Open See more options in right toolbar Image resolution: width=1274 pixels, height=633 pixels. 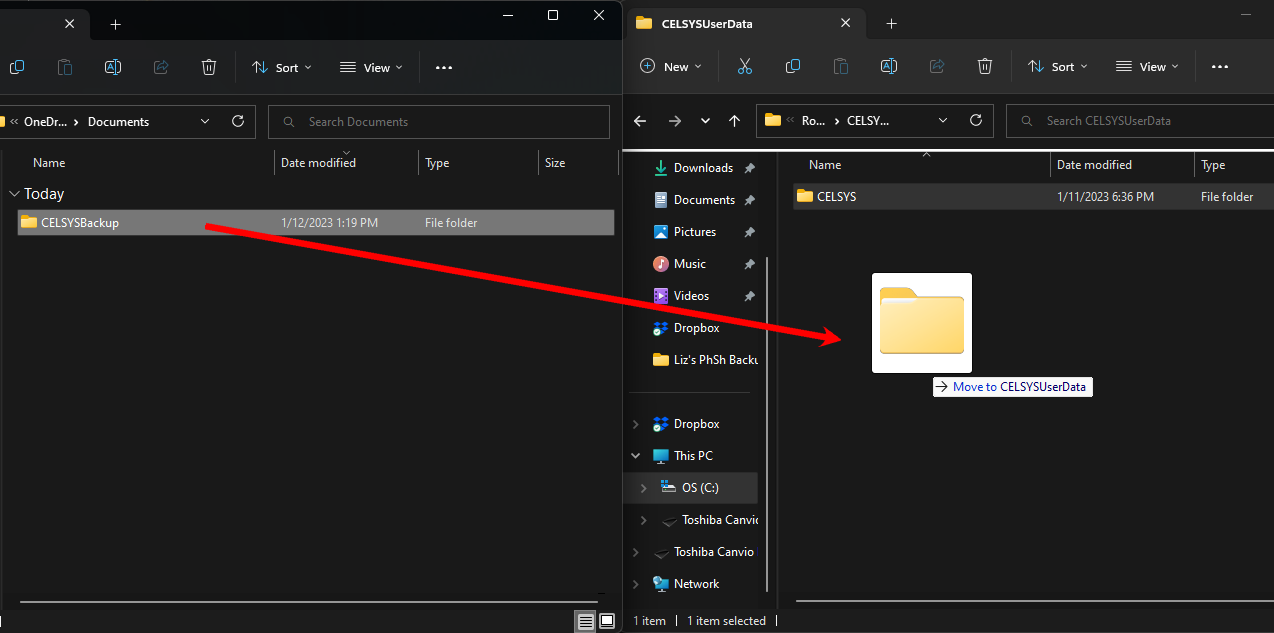tap(1220, 66)
